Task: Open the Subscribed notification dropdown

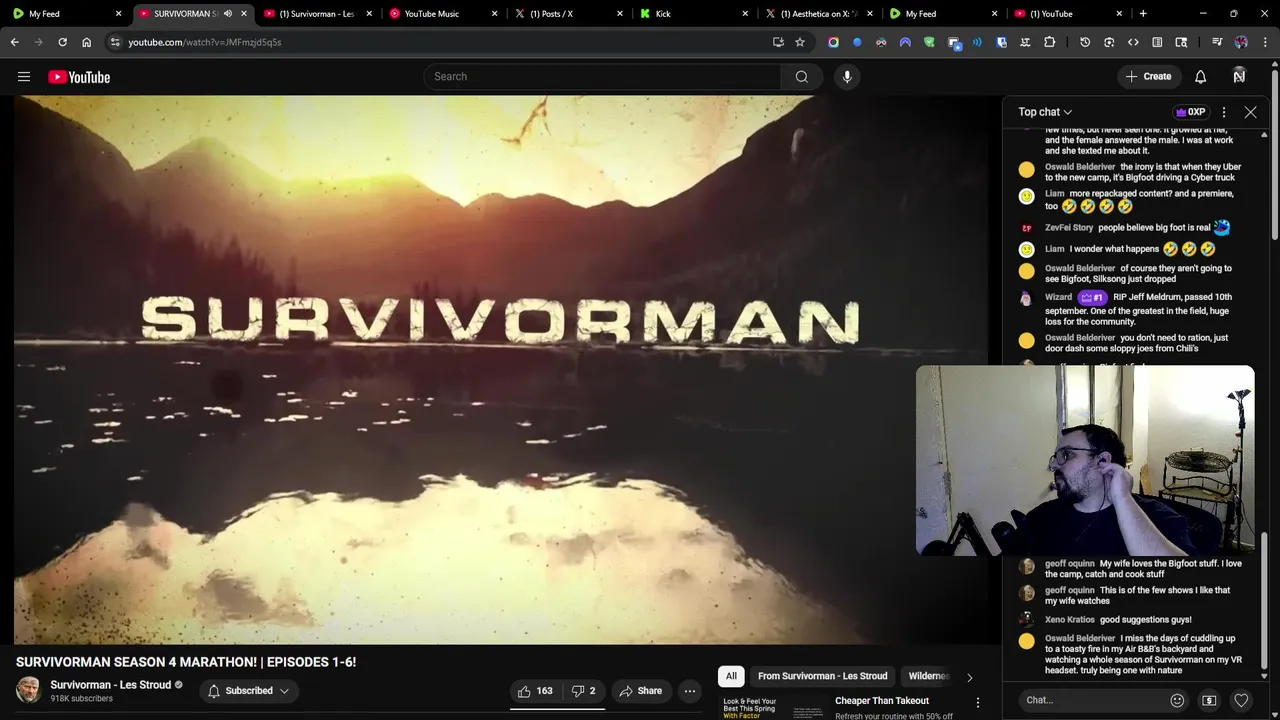Action: 249,691
